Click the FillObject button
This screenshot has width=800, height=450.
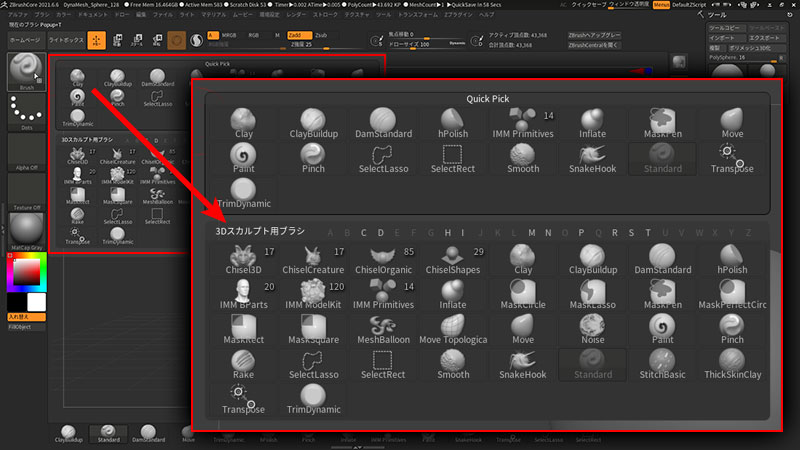click(x=27, y=327)
